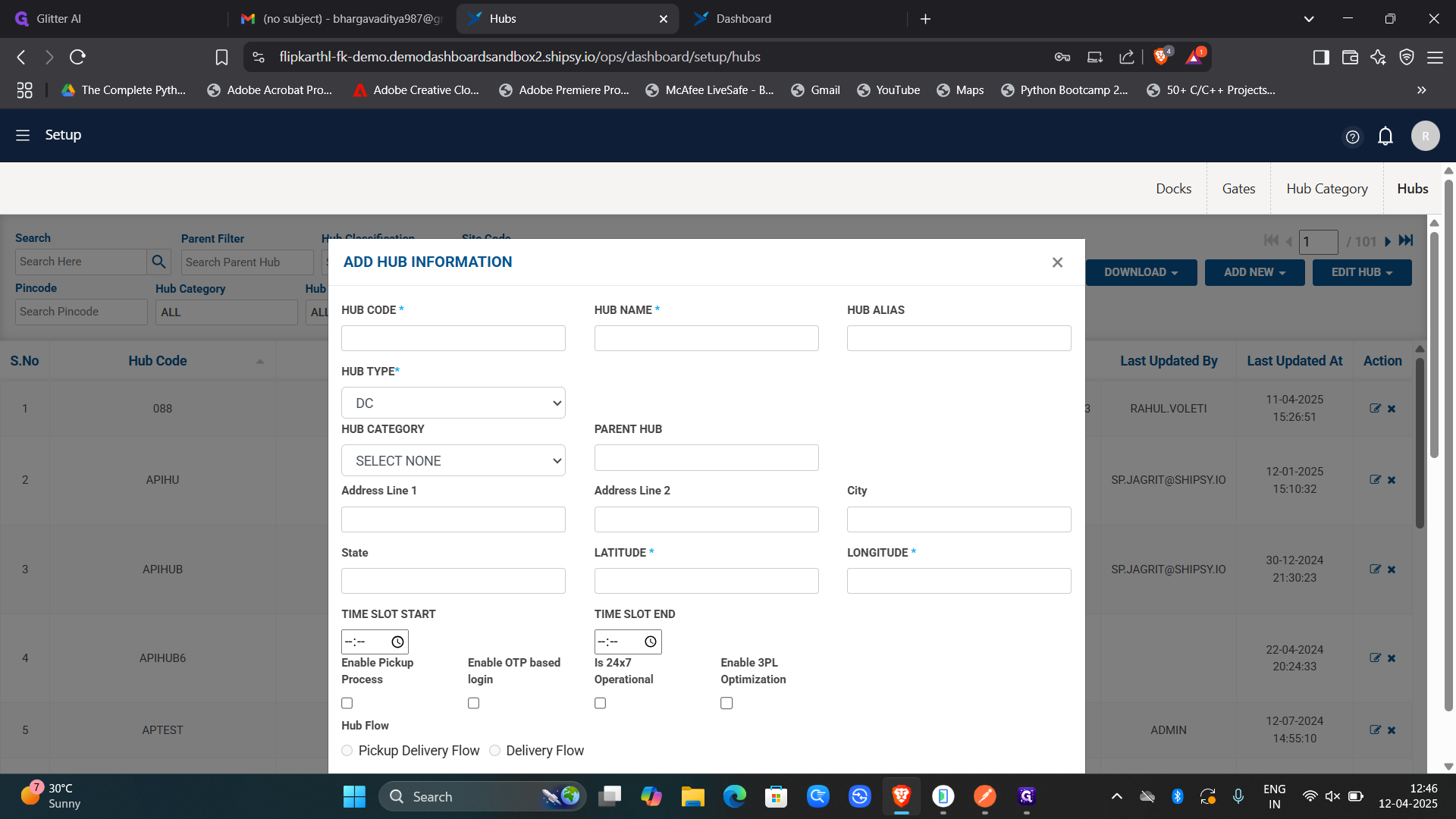Enable OTP based login checkbox
The image size is (1456, 819).
(474, 703)
